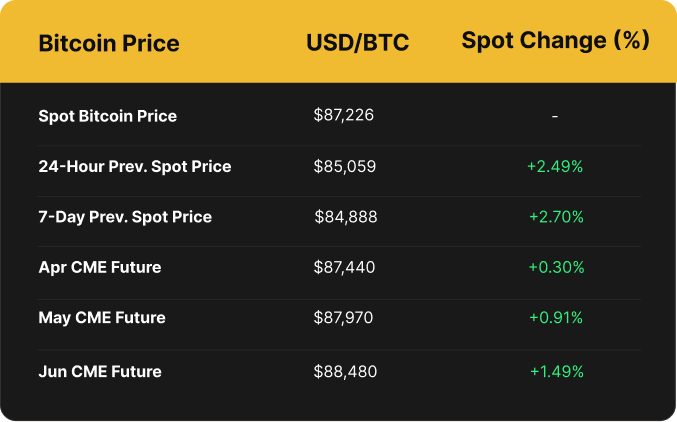Click the $87,440 futures price
The height and width of the screenshot is (422, 677).
click(344, 267)
